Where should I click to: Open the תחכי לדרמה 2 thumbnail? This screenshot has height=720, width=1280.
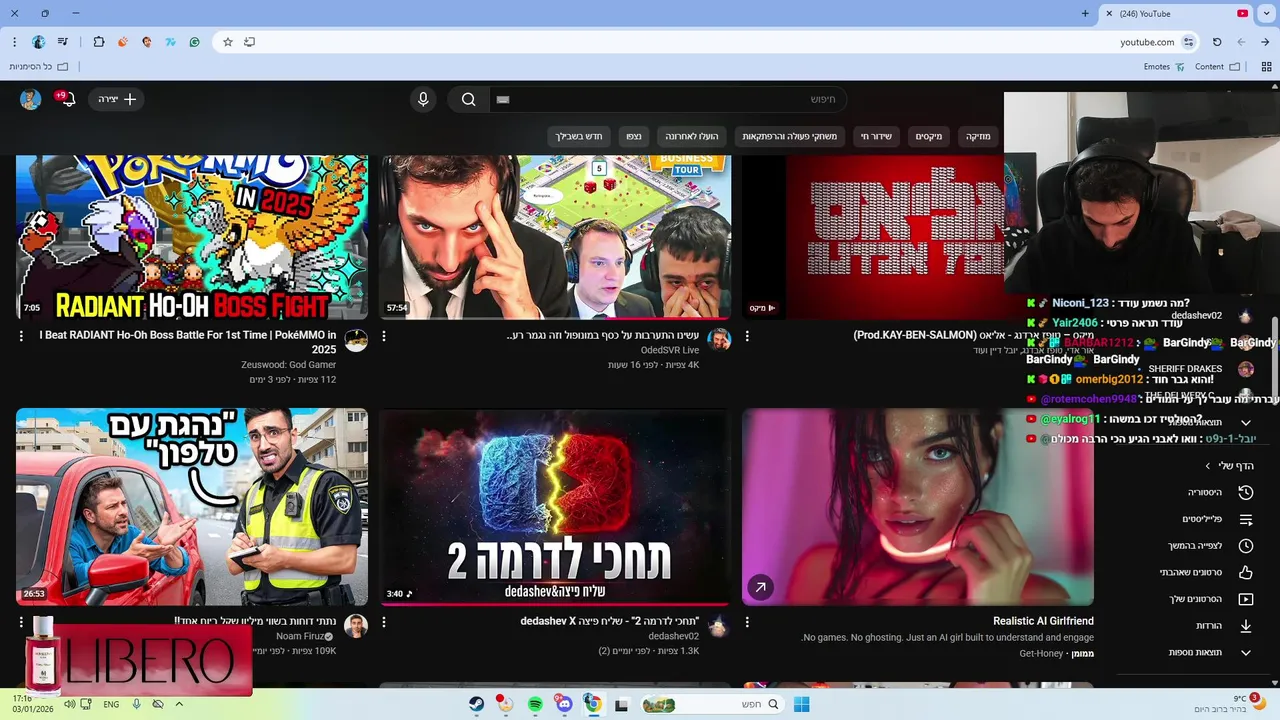pyautogui.click(x=555, y=507)
